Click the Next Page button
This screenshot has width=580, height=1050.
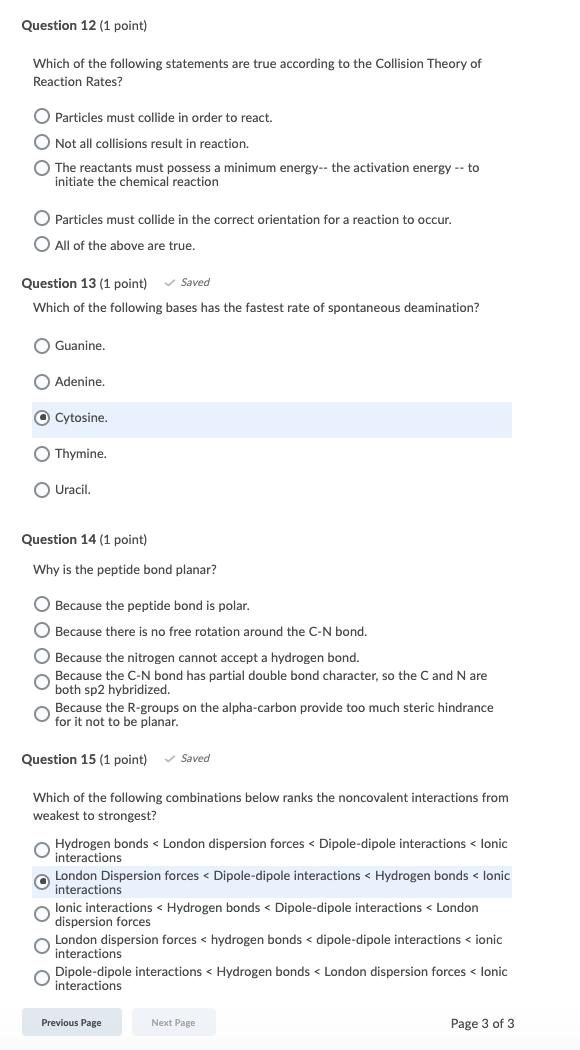(173, 1022)
